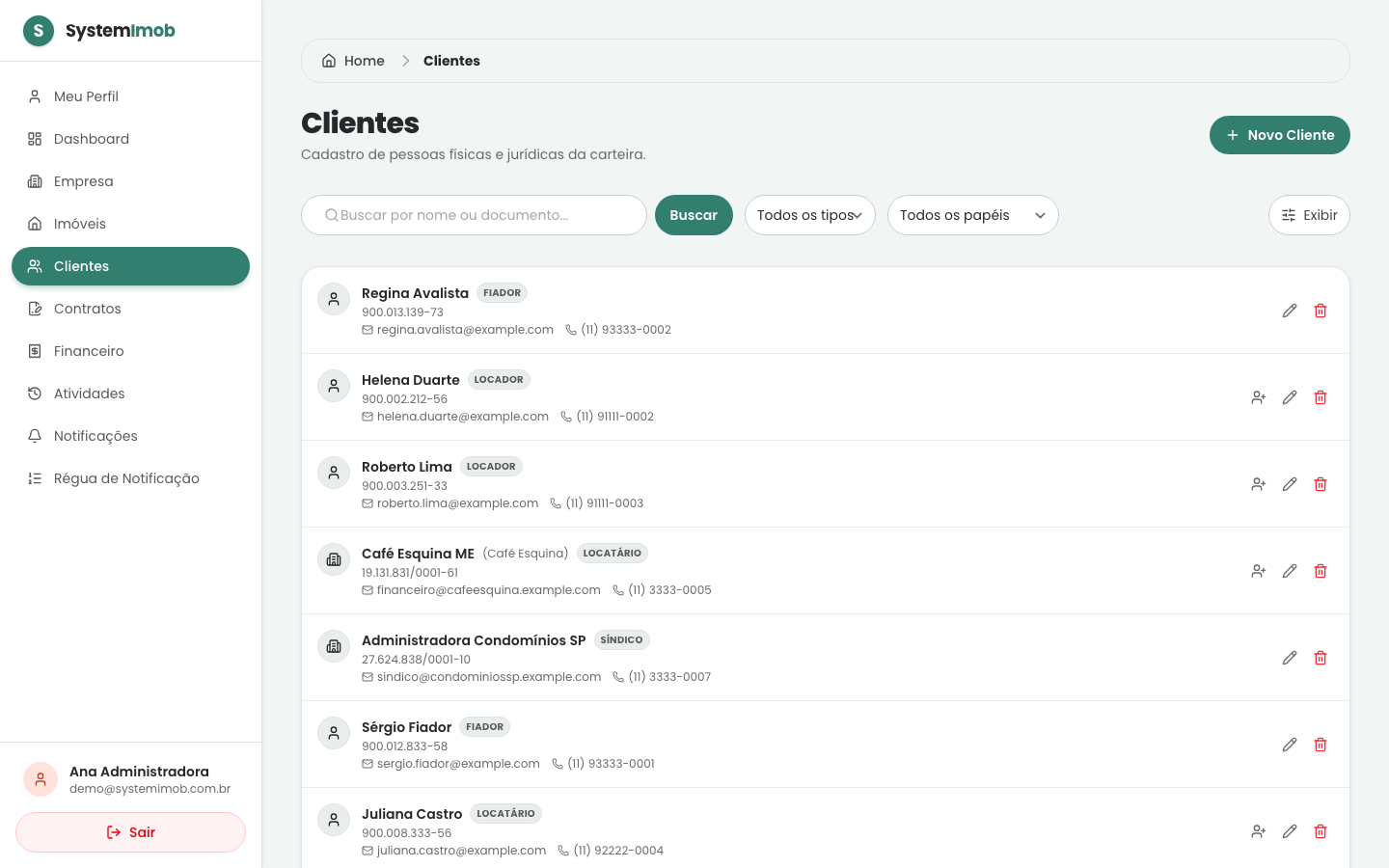1389x868 pixels.
Task: Delete Helena Duarte using trash icon
Action: pos(1321,397)
